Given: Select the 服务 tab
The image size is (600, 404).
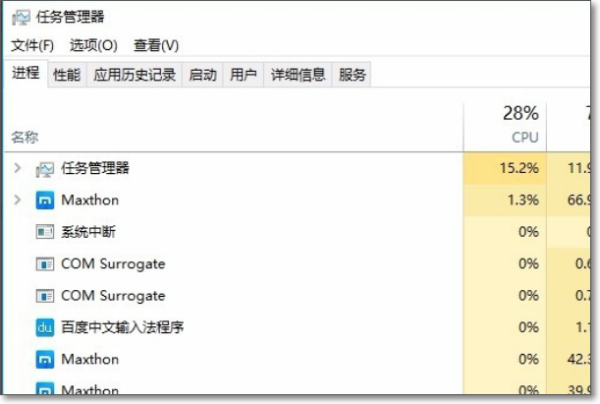Looking at the screenshot, I should point(352,75).
